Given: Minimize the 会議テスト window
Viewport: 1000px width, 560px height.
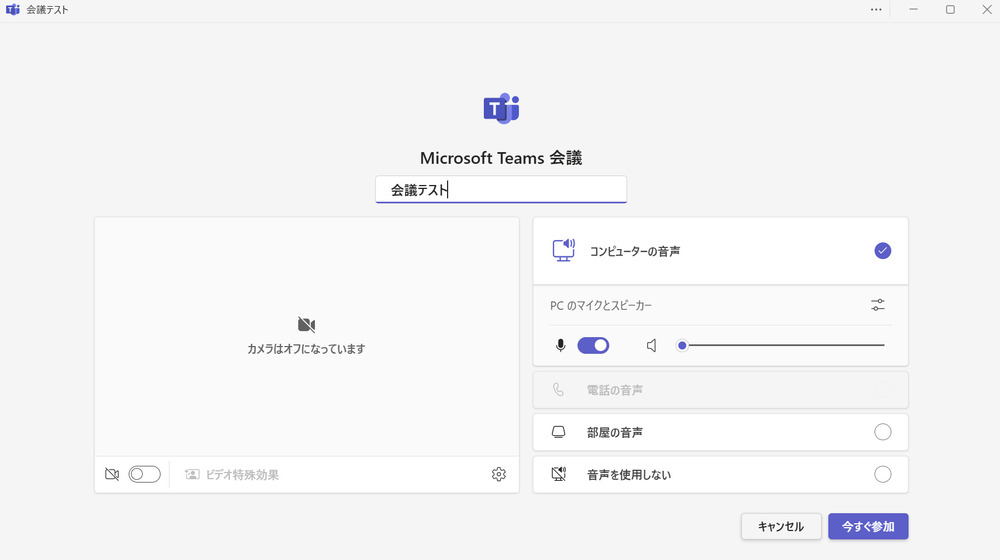Looking at the screenshot, I should coord(913,10).
